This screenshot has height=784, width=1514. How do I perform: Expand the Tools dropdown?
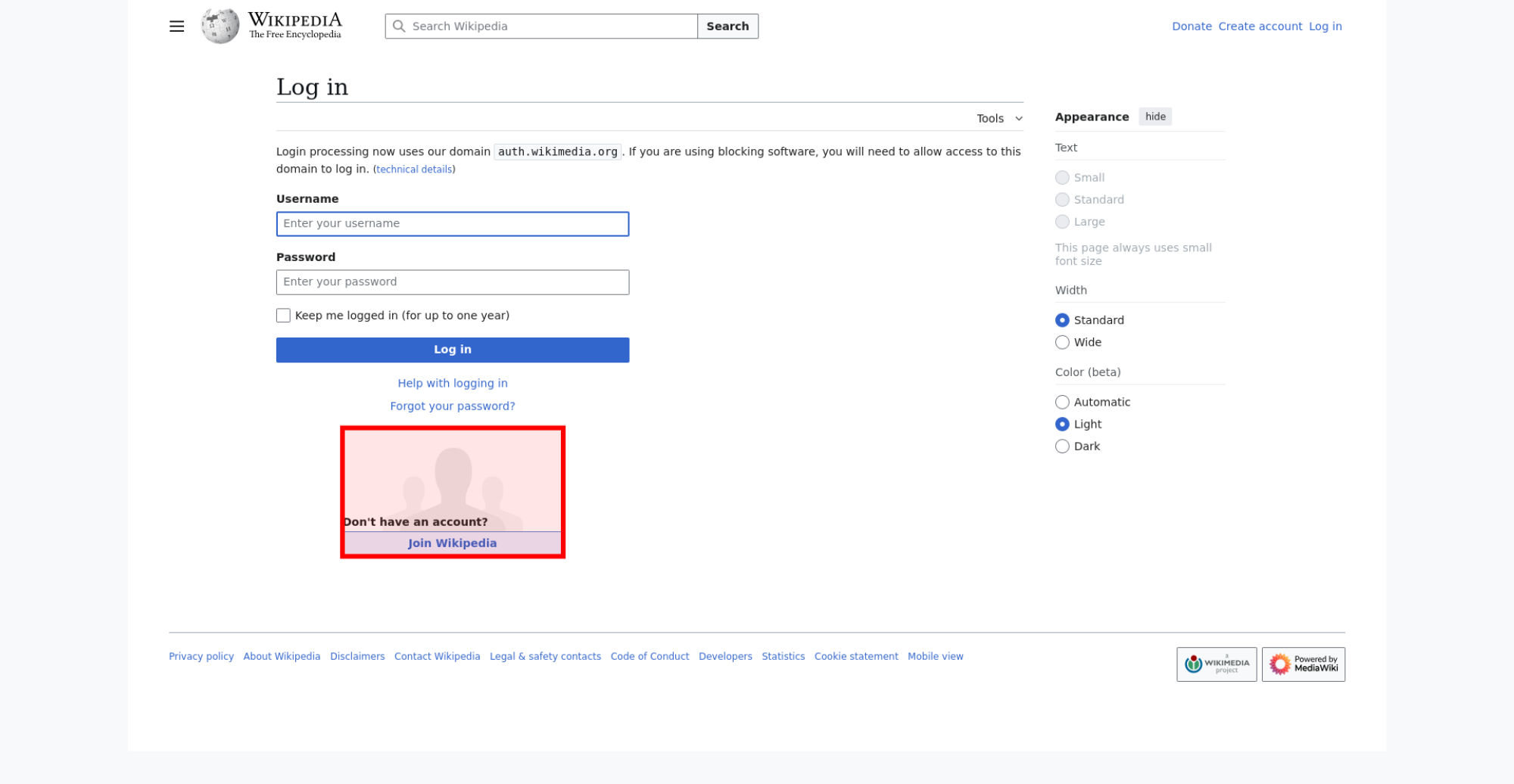tap(998, 119)
